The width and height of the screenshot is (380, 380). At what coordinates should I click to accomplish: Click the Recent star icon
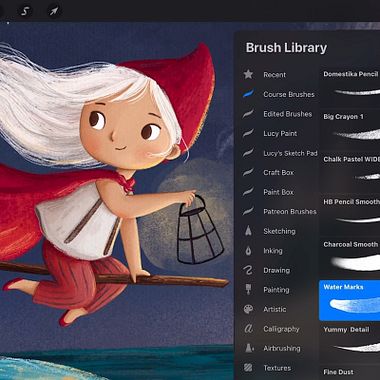[248, 74]
